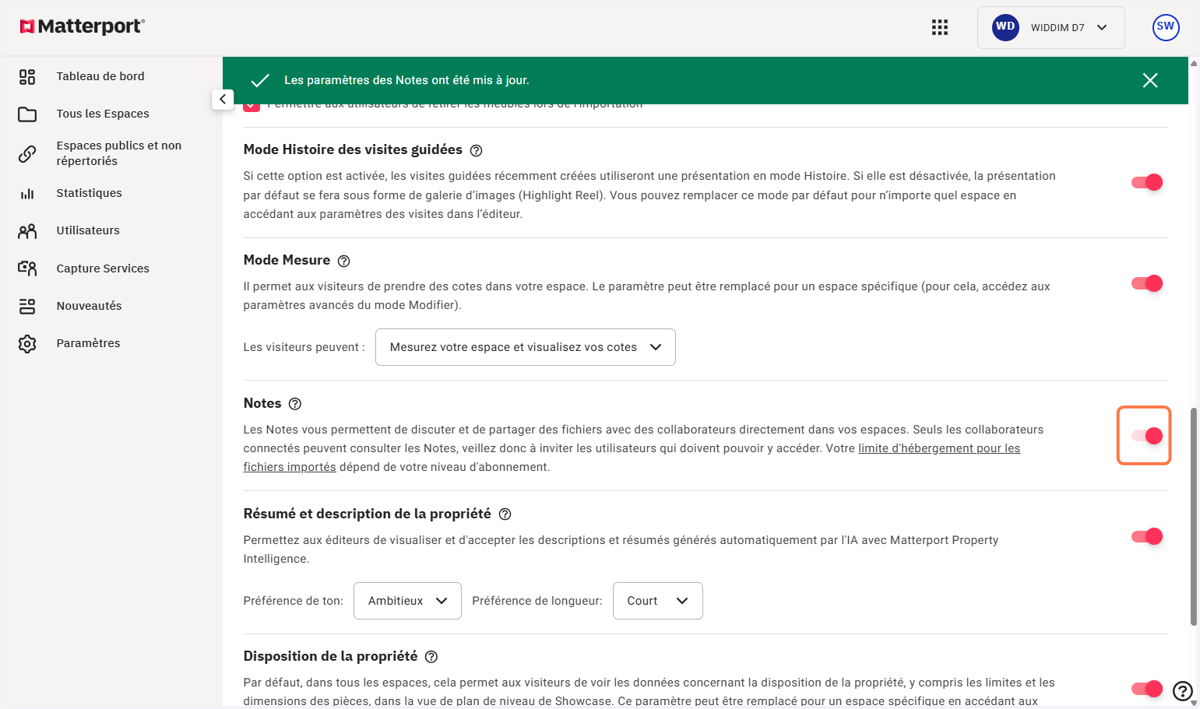Open Capture Services
The image size is (1200, 709).
103,268
